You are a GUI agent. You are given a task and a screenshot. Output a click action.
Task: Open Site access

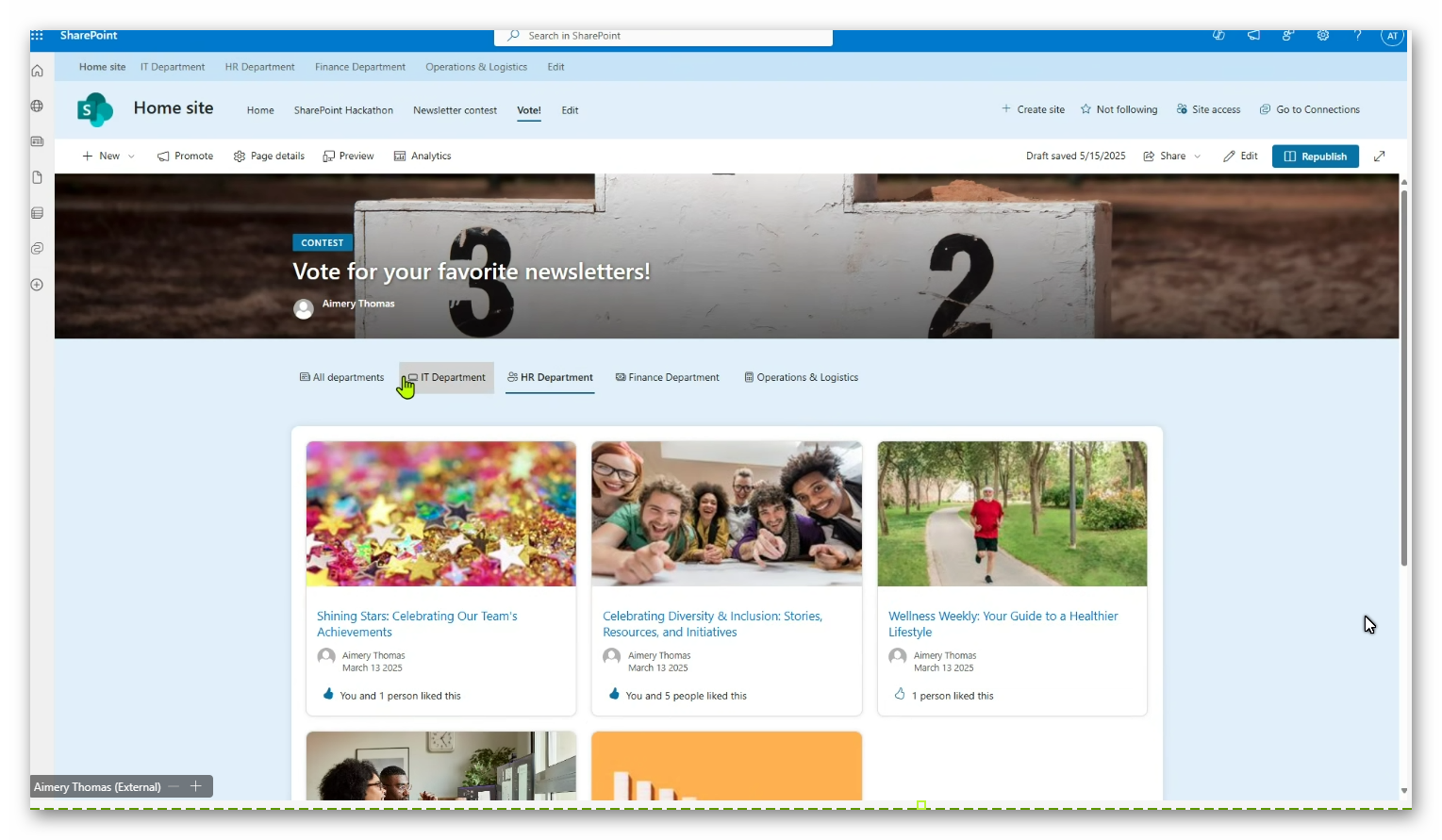tap(1208, 109)
